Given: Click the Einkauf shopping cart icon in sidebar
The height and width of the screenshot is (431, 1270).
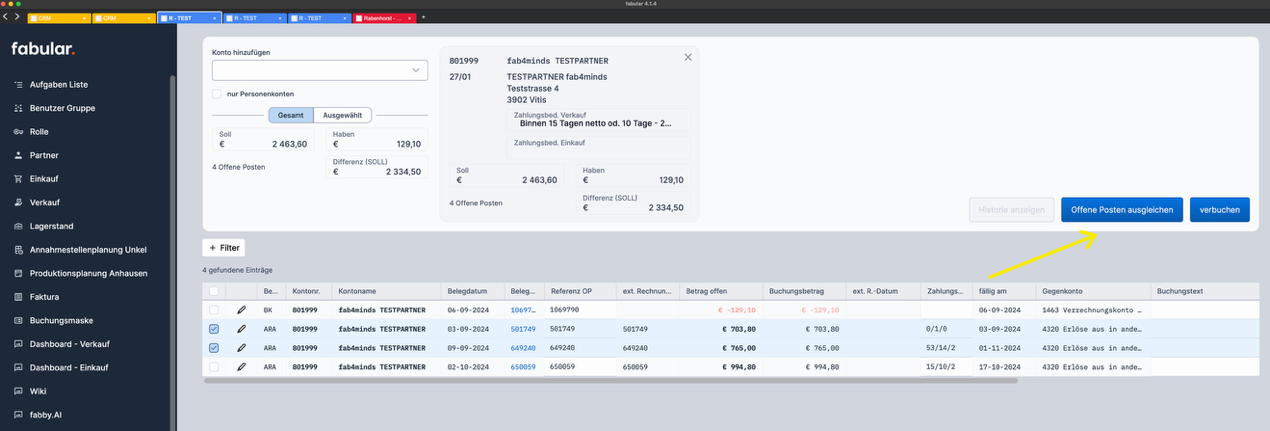Looking at the screenshot, I should (x=18, y=179).
